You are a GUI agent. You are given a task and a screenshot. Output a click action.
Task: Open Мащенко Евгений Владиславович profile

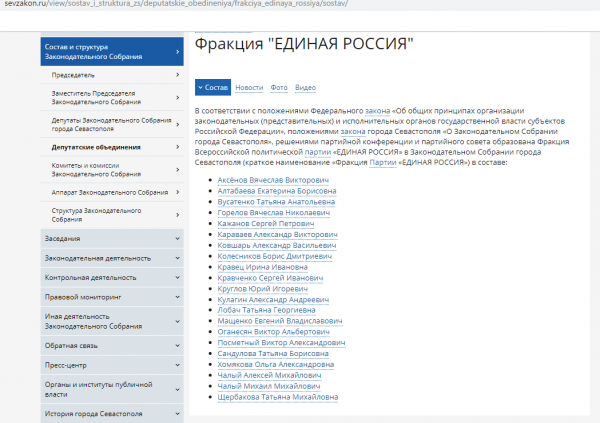coord(280,321)
